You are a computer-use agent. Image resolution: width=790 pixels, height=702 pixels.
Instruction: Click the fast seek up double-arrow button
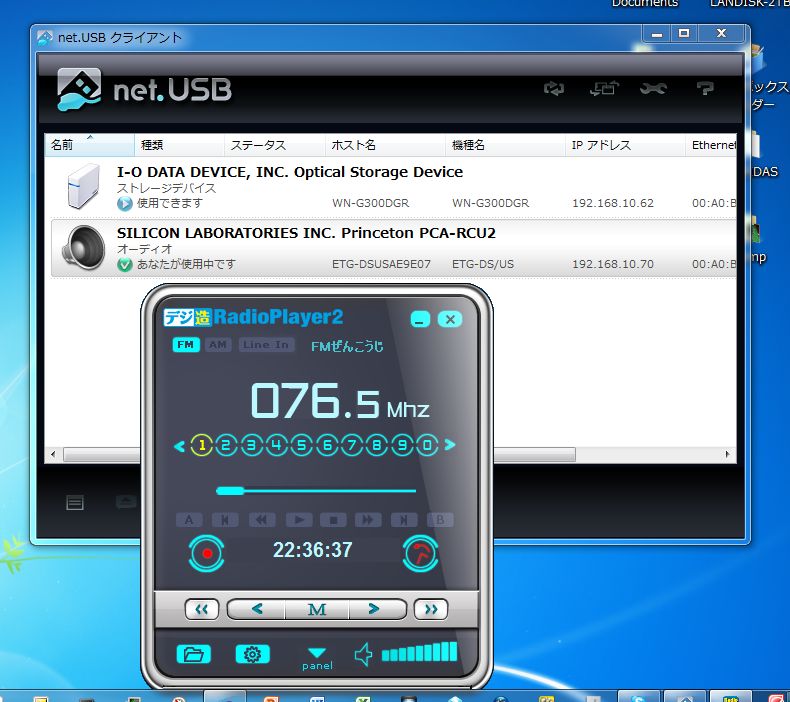click(x=431, y=609)
